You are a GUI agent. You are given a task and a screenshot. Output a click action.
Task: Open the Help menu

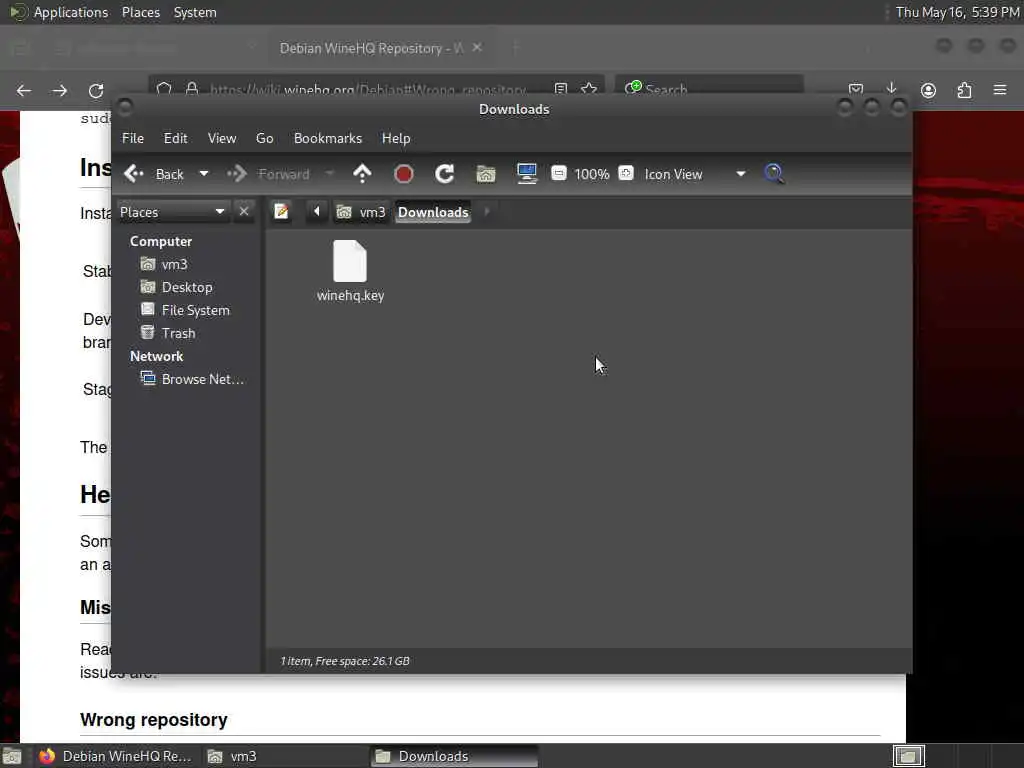[396, 138]
